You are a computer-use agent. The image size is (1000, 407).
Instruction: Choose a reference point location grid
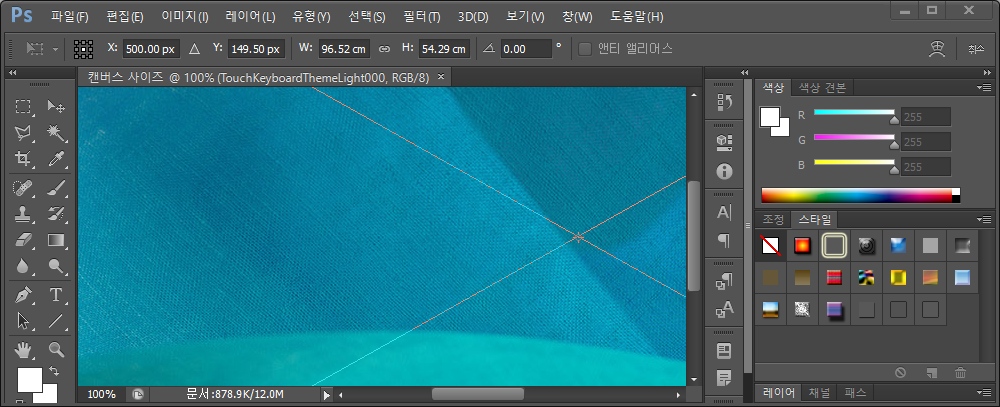point(84,48)
